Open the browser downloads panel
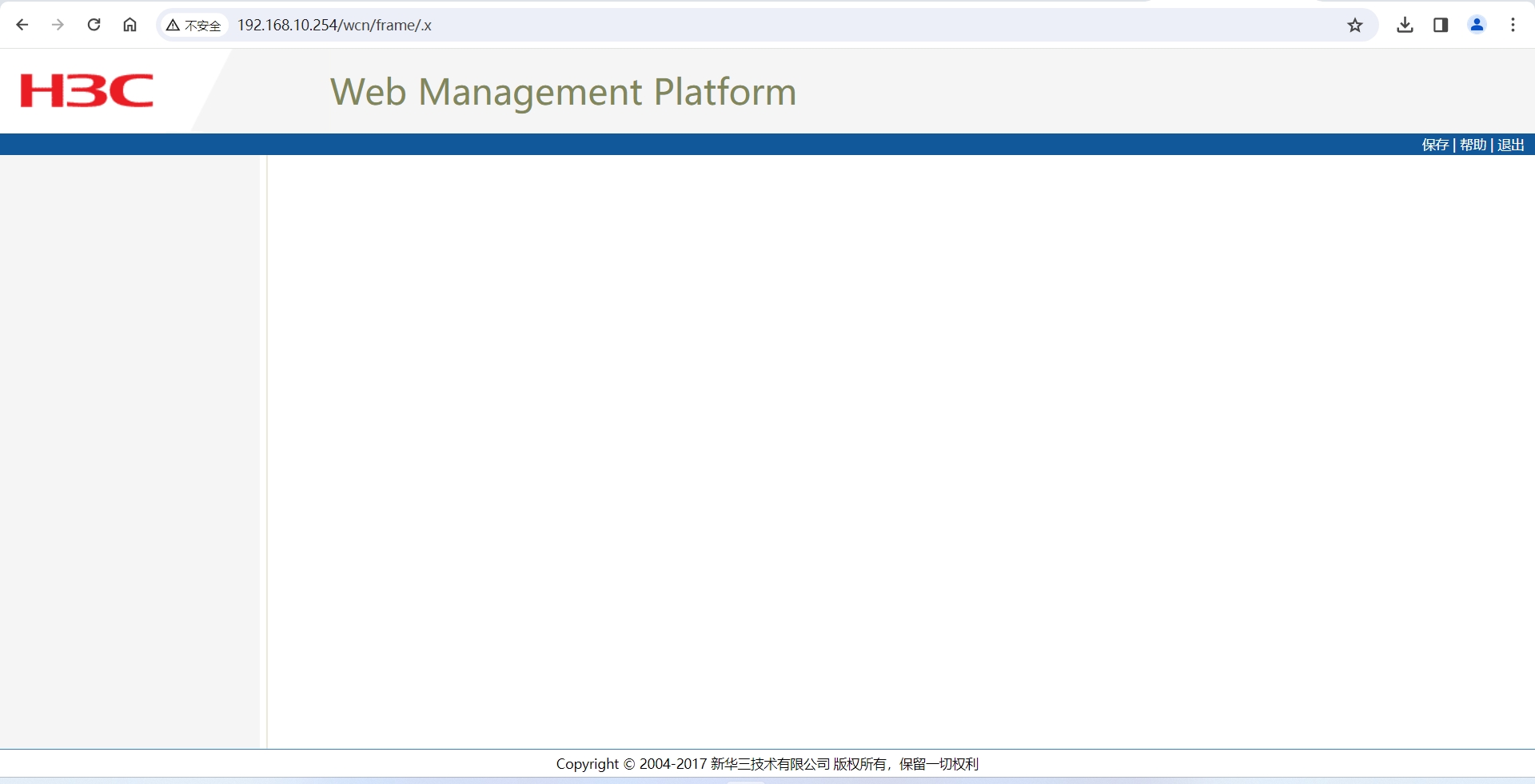The width and height of the screenshot is (1535, 784). click(1405, 26)
